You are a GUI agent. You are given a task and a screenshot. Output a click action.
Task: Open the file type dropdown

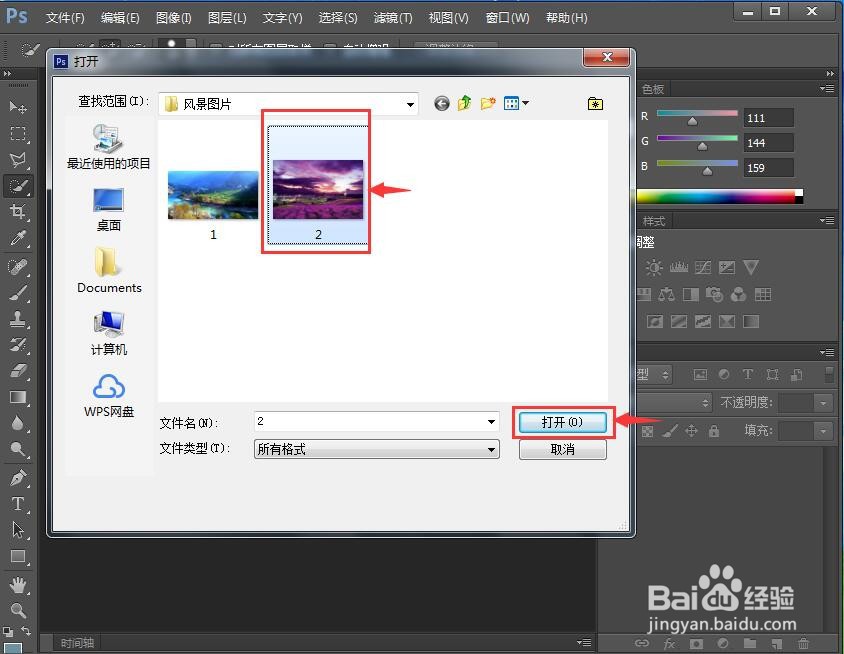pyautogui.click(x=491, y=449)
